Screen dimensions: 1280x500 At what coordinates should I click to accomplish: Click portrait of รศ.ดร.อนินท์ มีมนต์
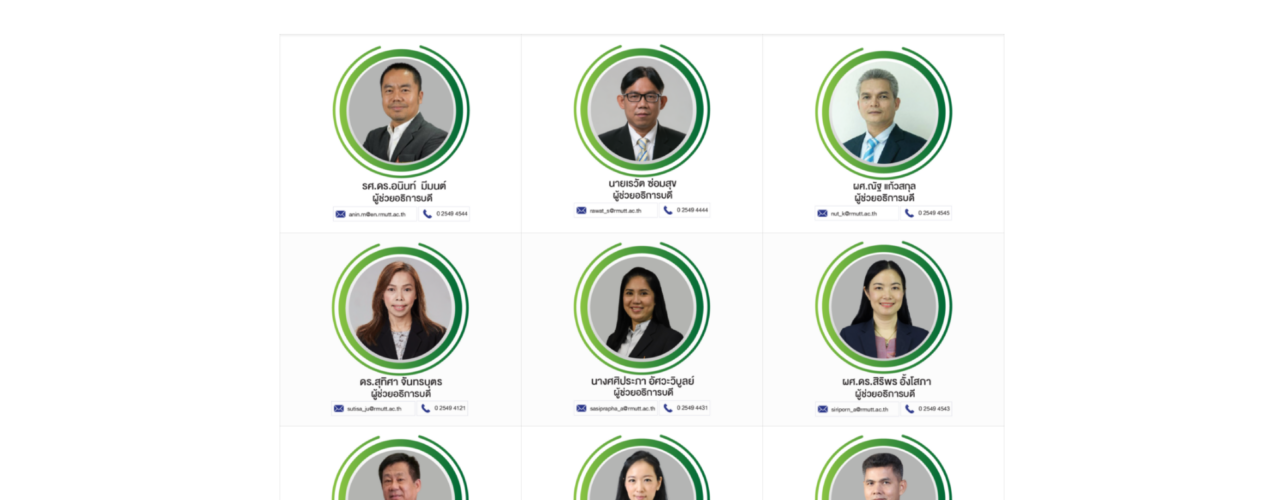click(401, 110)
